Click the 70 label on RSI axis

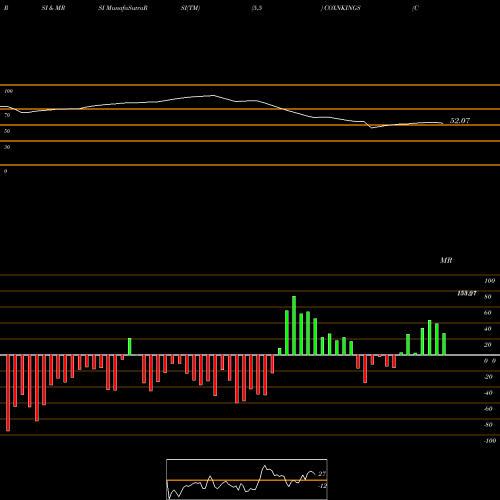(x=7, y=115)
